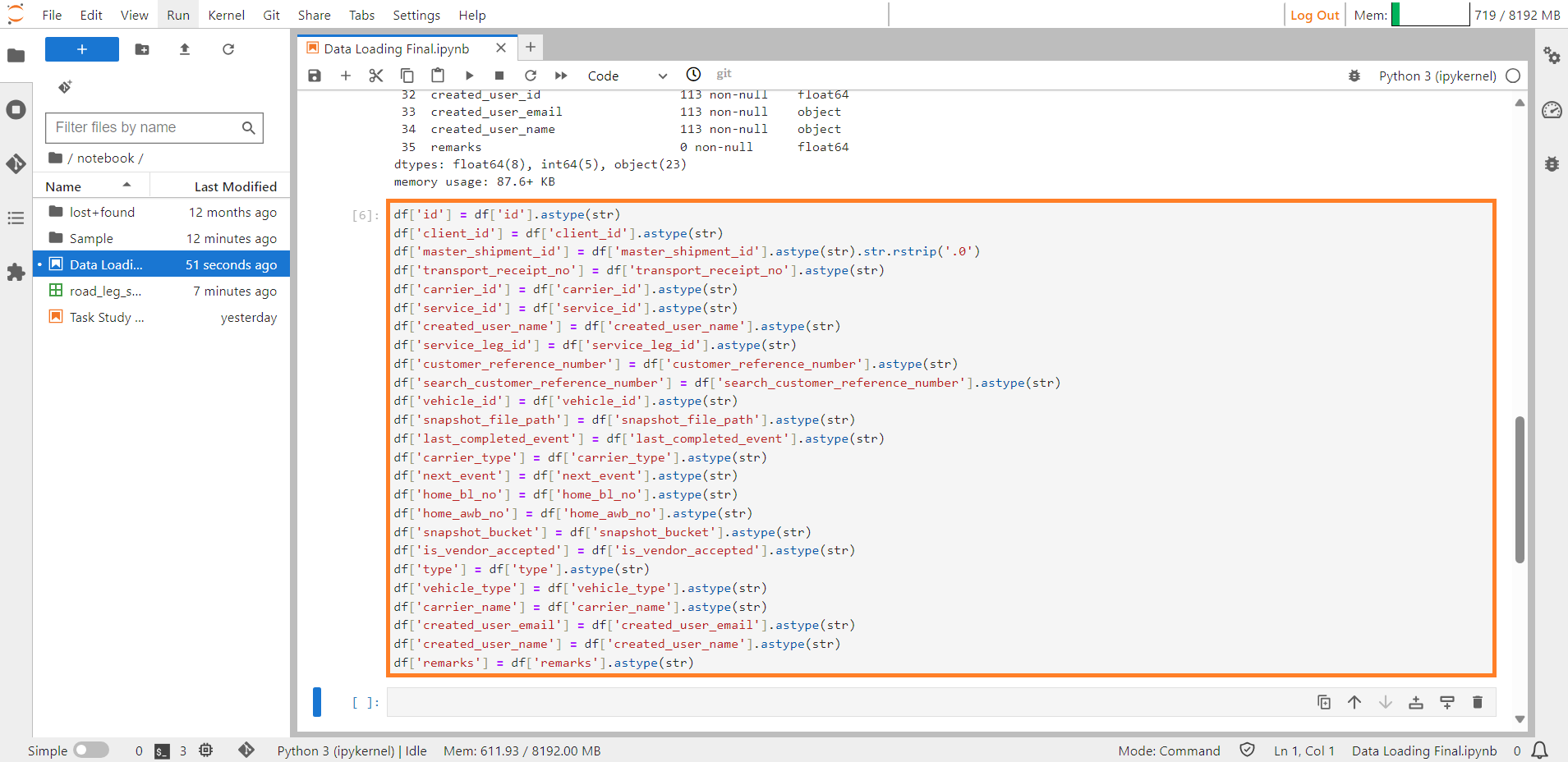Open the cell type dropdown showing Code
Screen dimensions: 1568x762
(628, 76)
